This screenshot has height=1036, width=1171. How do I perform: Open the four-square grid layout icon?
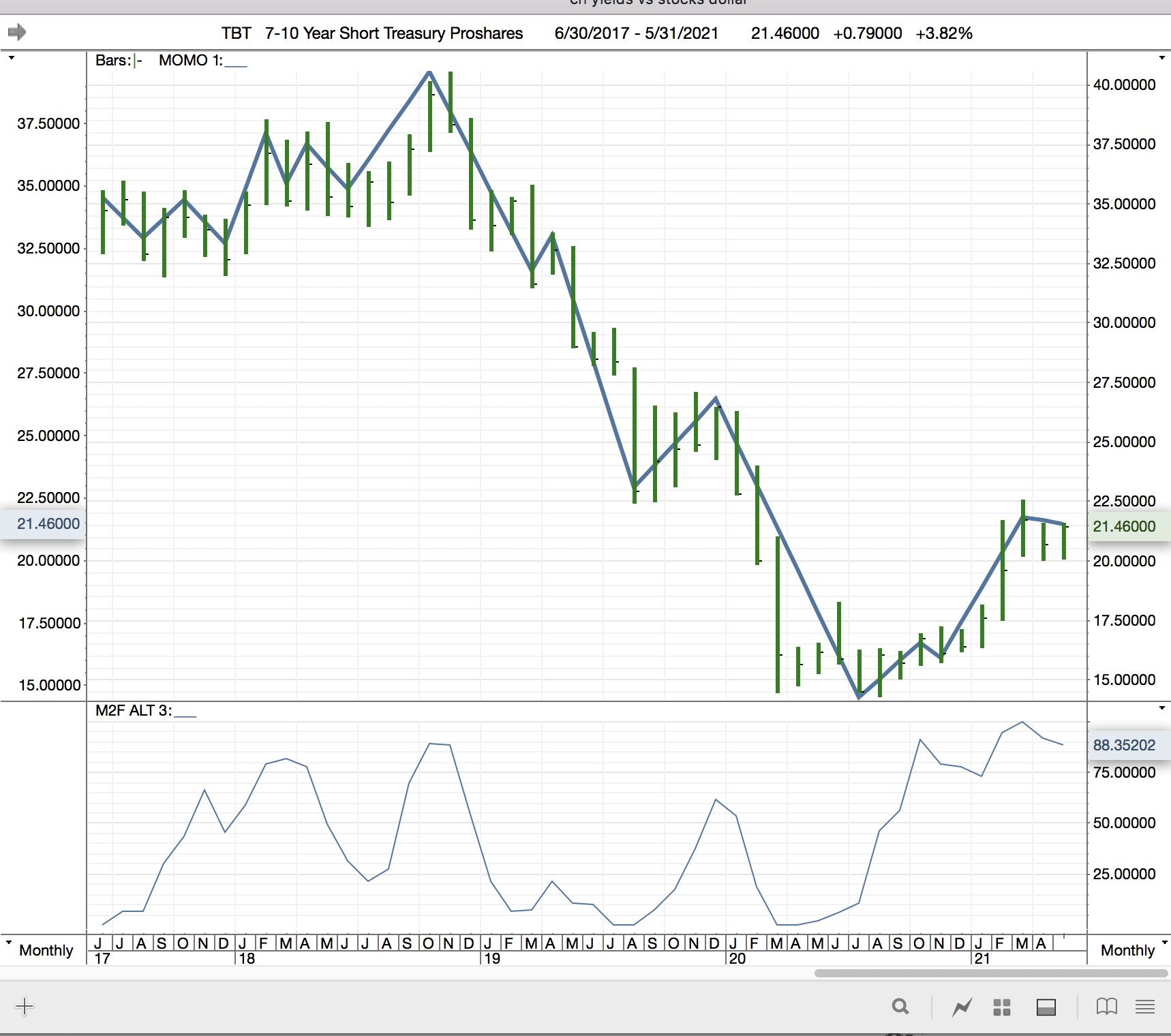click(1001, 1007)
